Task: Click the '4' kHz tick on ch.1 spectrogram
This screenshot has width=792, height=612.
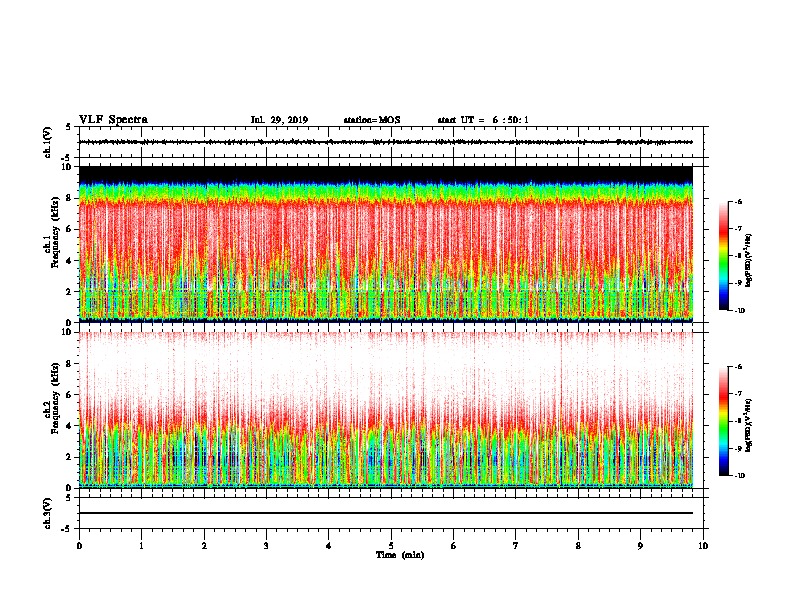Action: pos(70,261)
